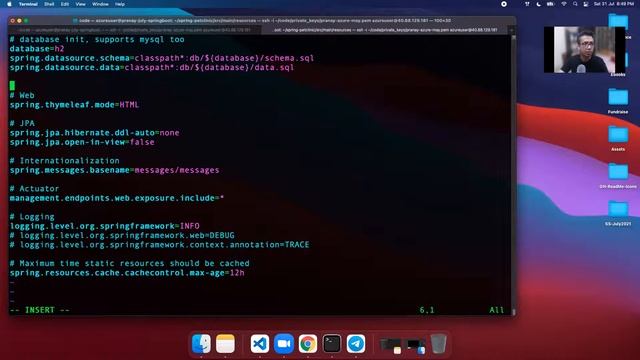
Task: Open the Help menu
Action: click(120, 4)
